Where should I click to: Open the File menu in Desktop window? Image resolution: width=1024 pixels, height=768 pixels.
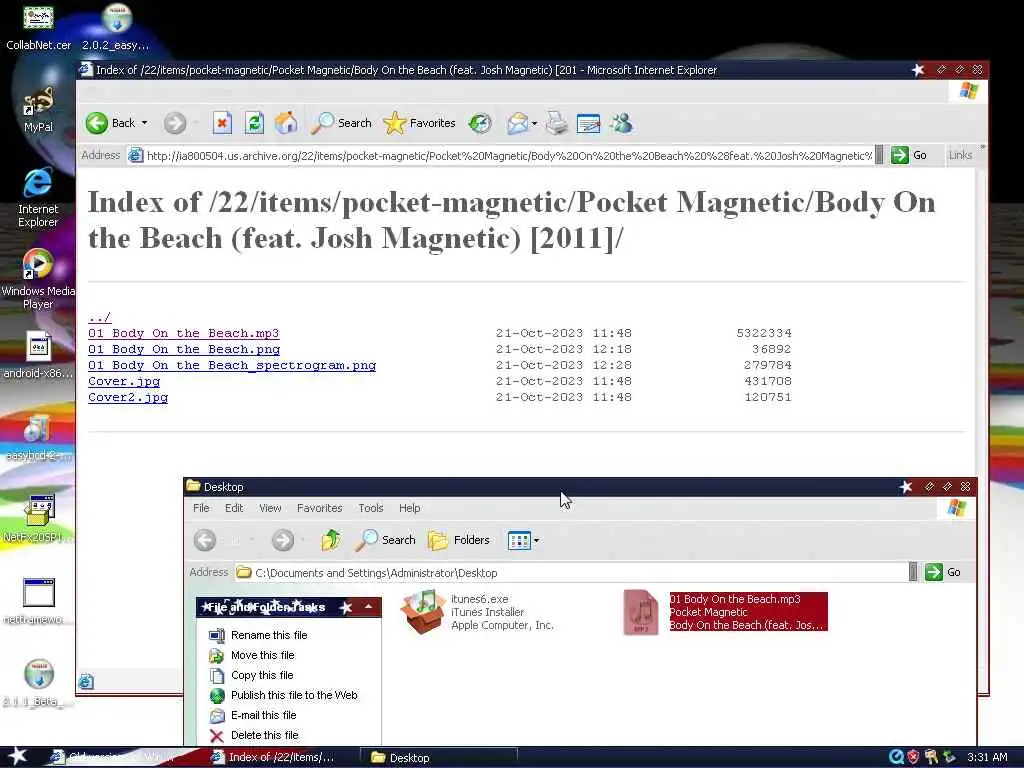coord(201,508)
